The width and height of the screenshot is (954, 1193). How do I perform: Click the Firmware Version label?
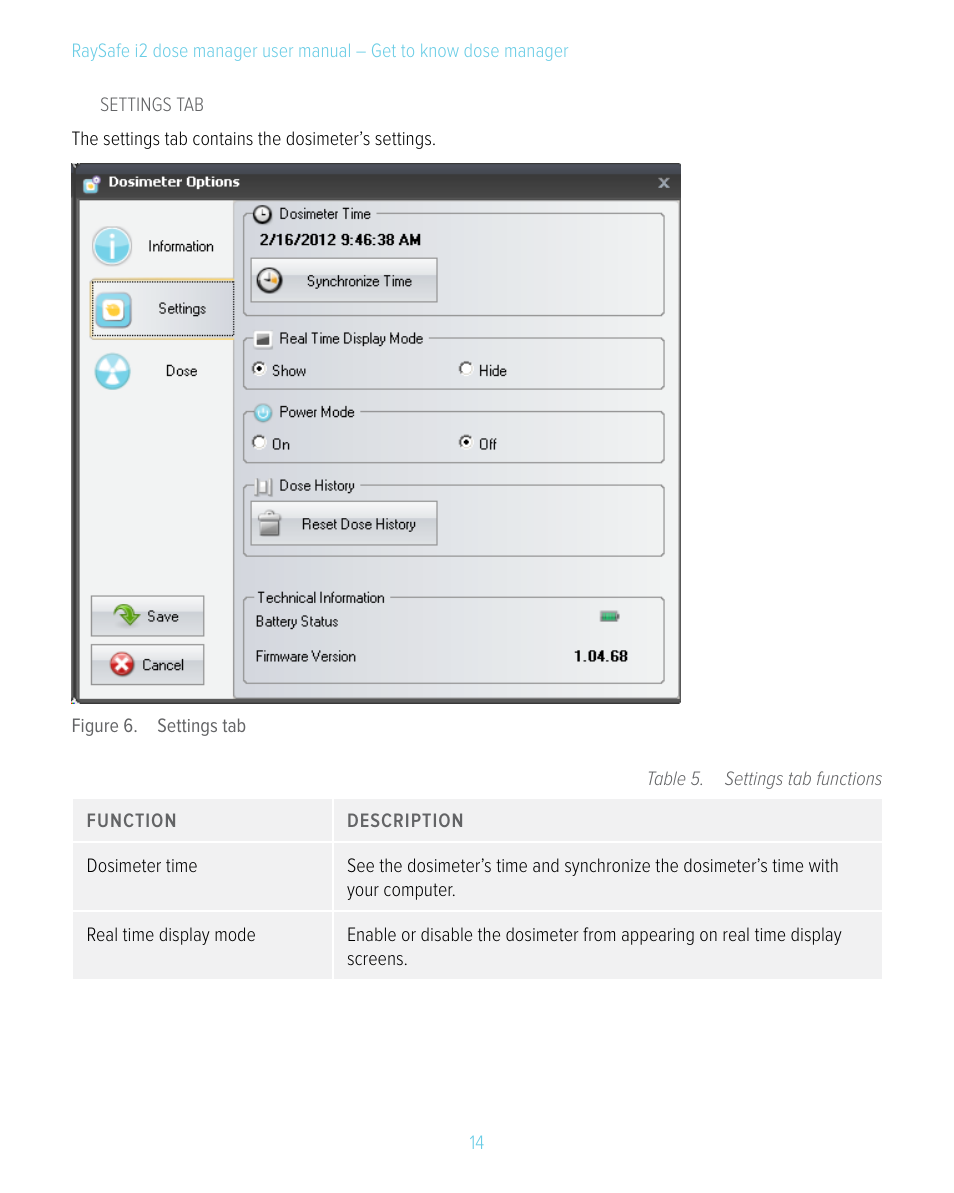point(306,657)
